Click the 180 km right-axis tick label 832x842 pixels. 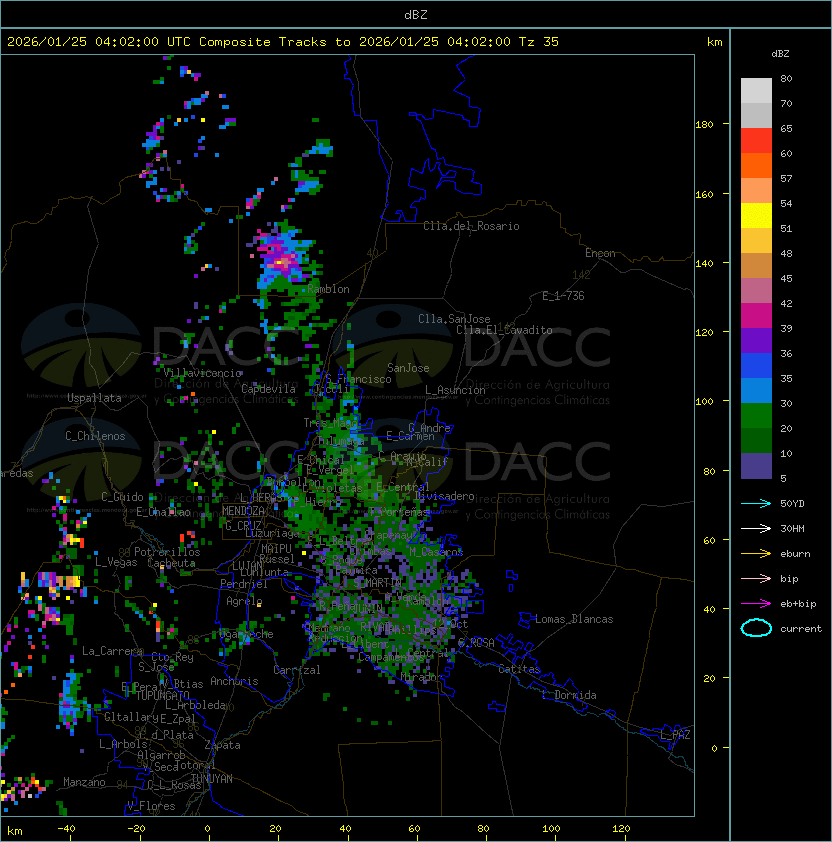pyautogui.click(x=704, y=125)
